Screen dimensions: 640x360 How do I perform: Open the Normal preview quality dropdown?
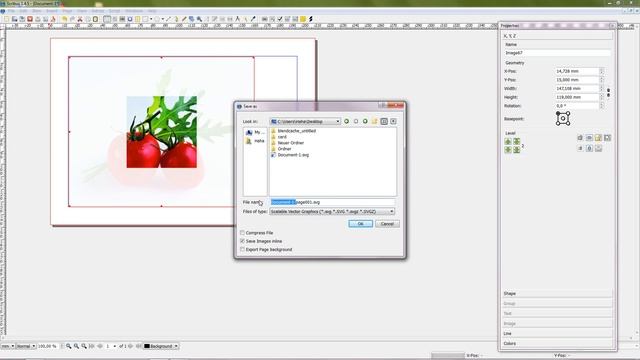tap(25, 346)
